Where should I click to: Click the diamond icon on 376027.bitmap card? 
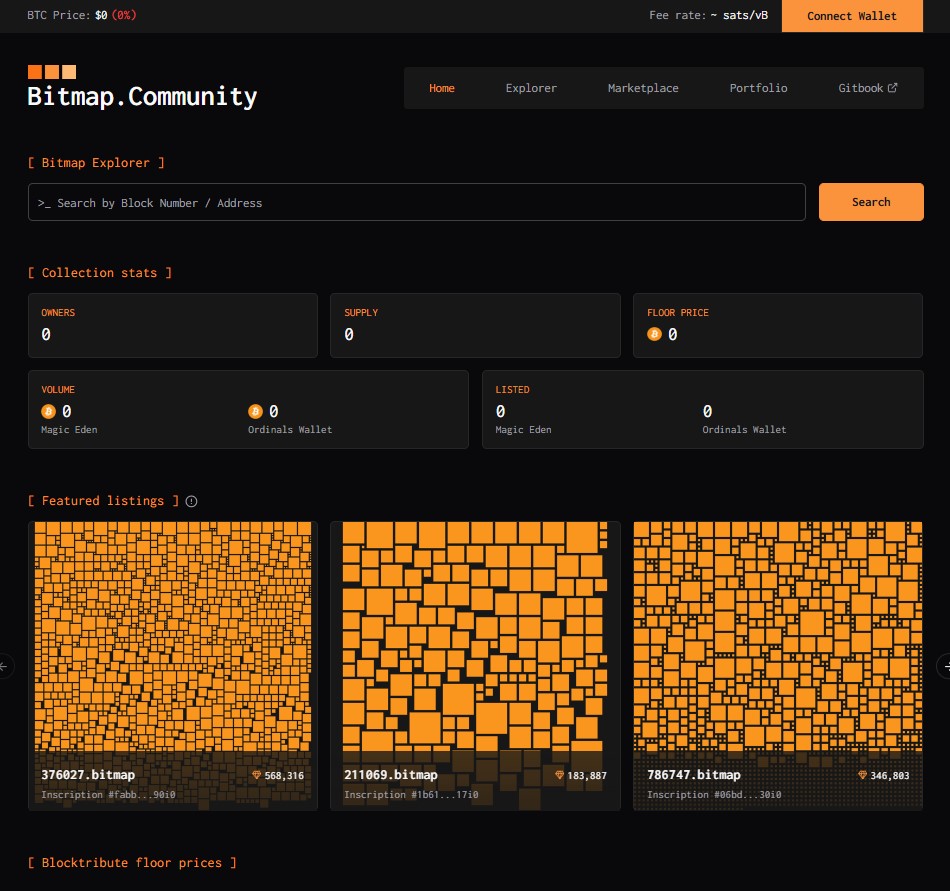pyautogui.click(x=256, y=775)
